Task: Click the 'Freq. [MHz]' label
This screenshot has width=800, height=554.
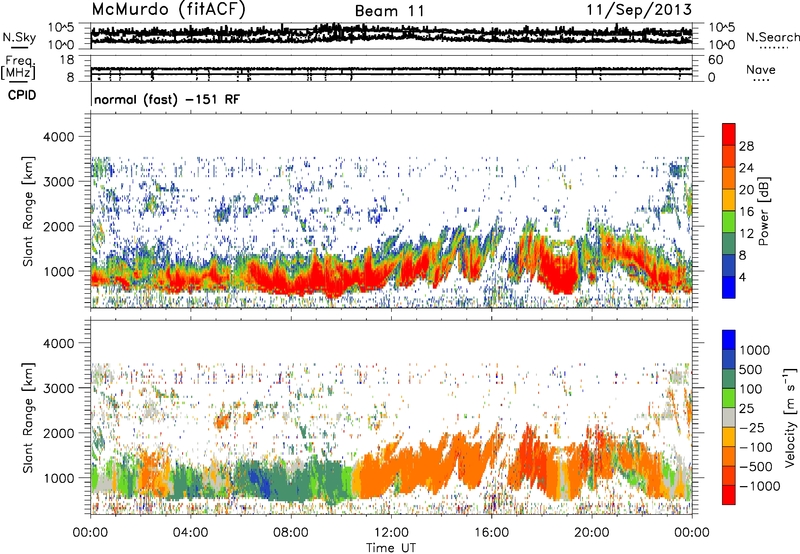Action: pos(20,67)
